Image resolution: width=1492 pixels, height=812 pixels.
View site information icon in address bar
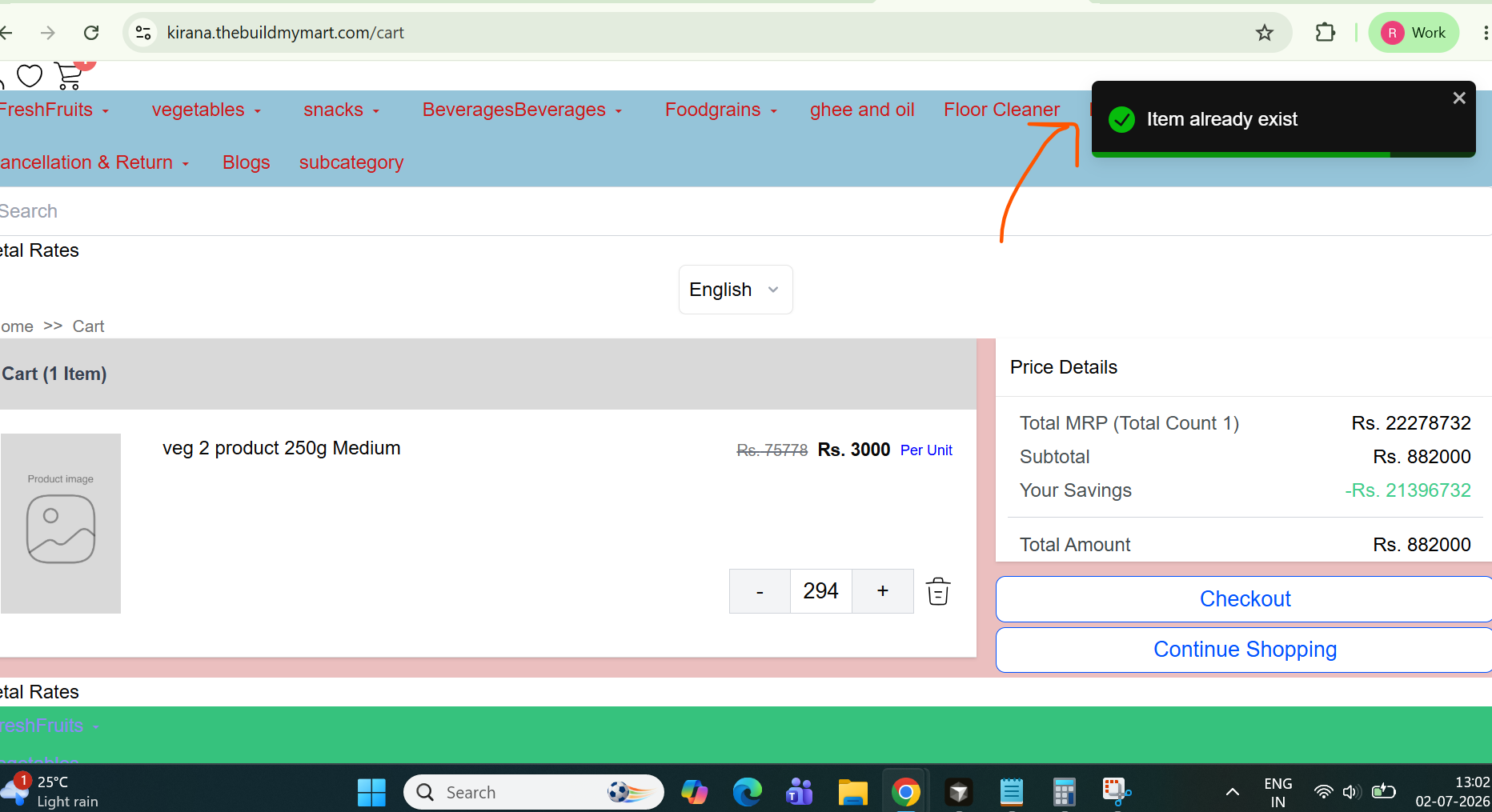point(143,33)
